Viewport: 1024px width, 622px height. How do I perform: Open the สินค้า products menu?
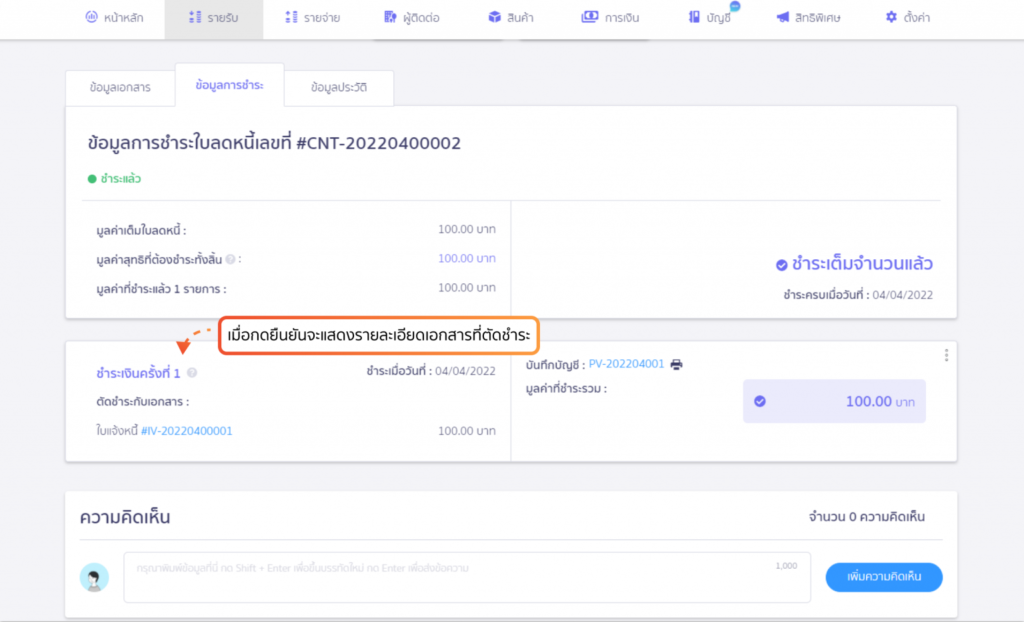click(511, 18)
